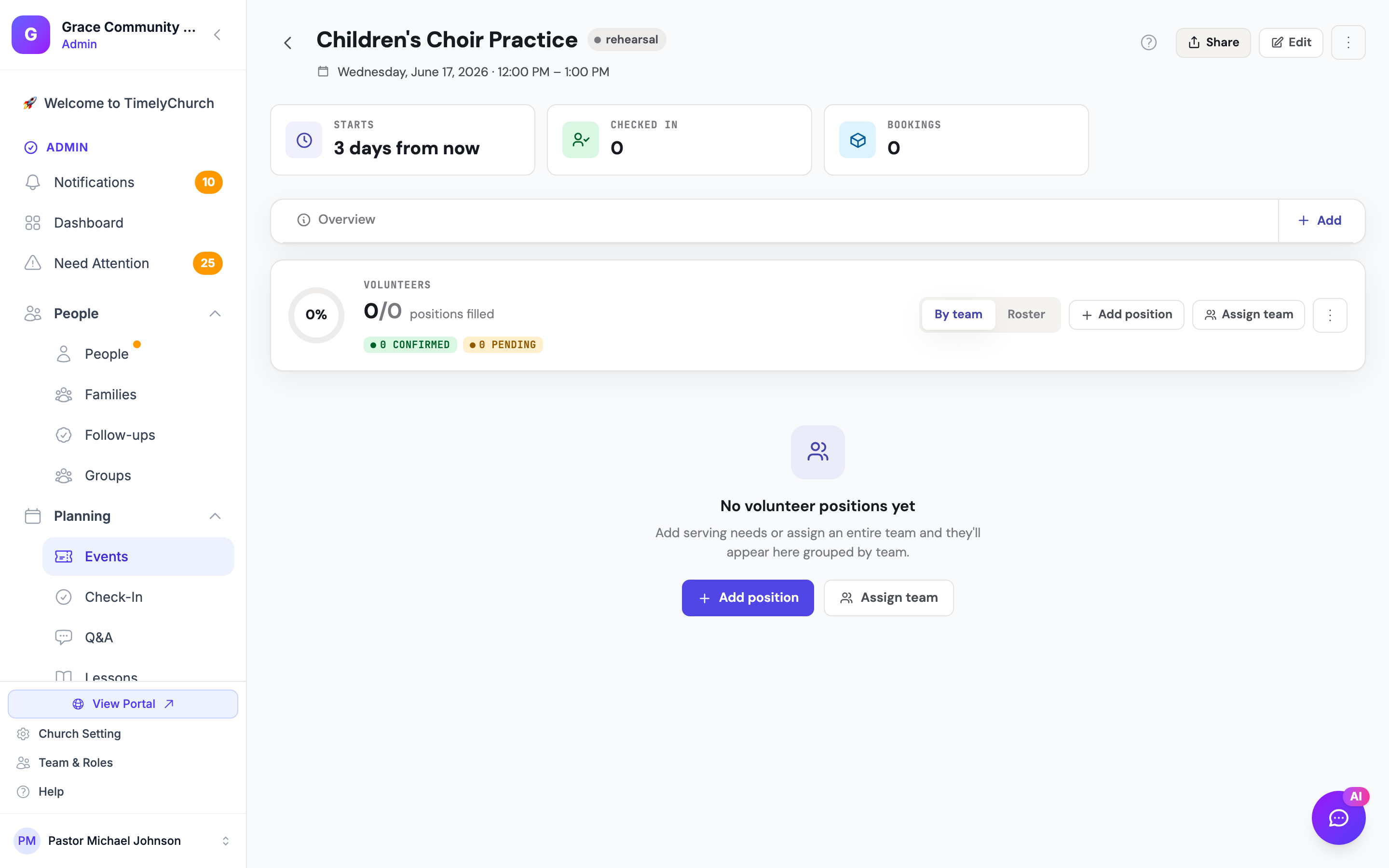Click the help question mark icon near Share
Screen dimensions: 1389x868
click(x=1148, y=42)
